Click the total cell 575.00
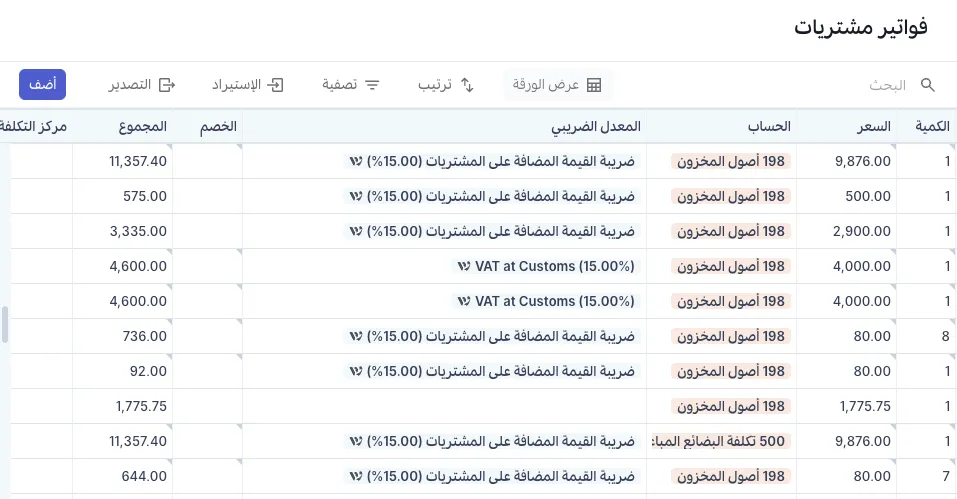Viewport: 957px width, 499px height. (x=123, y=196)
